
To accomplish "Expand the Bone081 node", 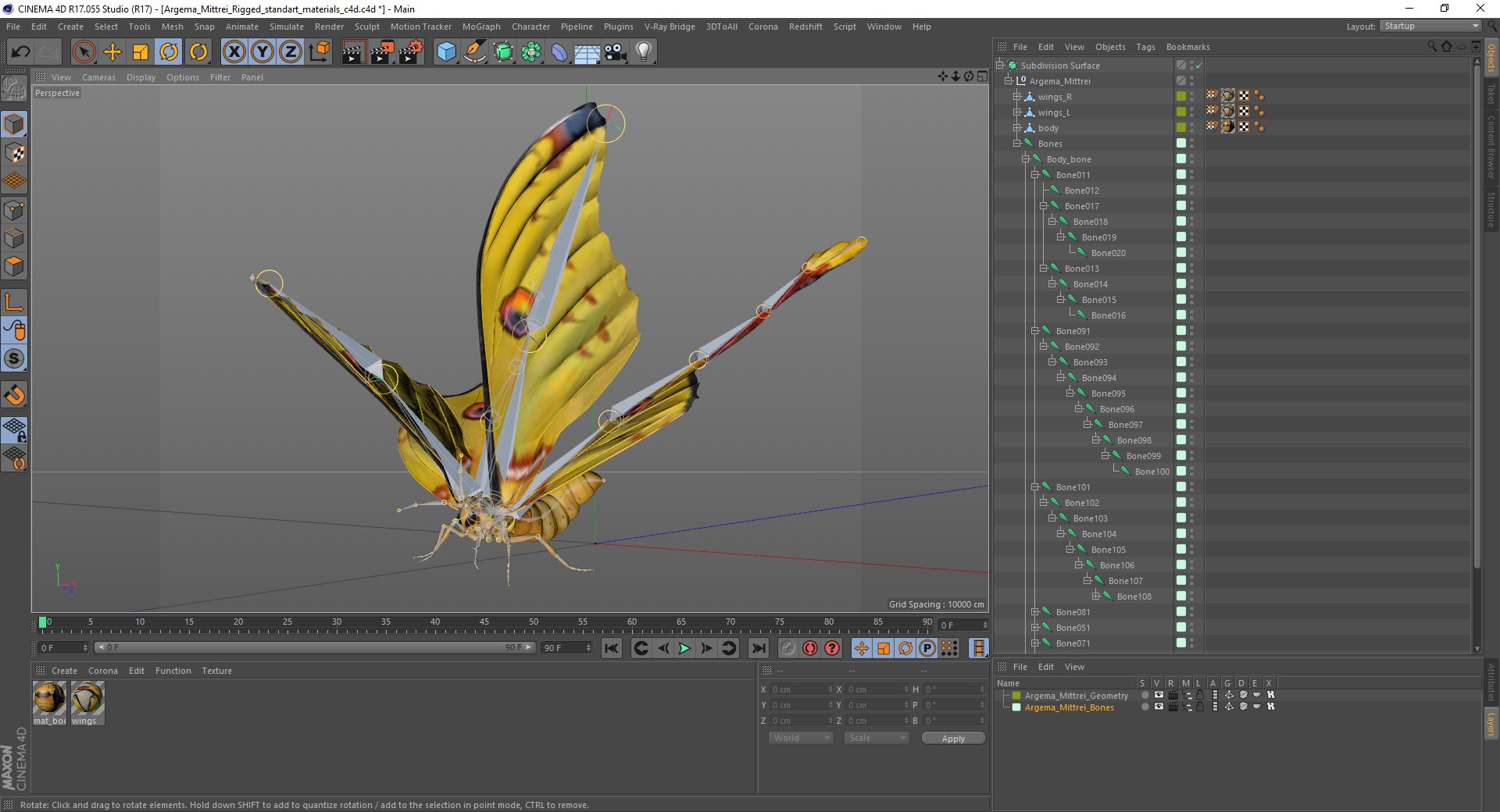I will coord(1034,612).
